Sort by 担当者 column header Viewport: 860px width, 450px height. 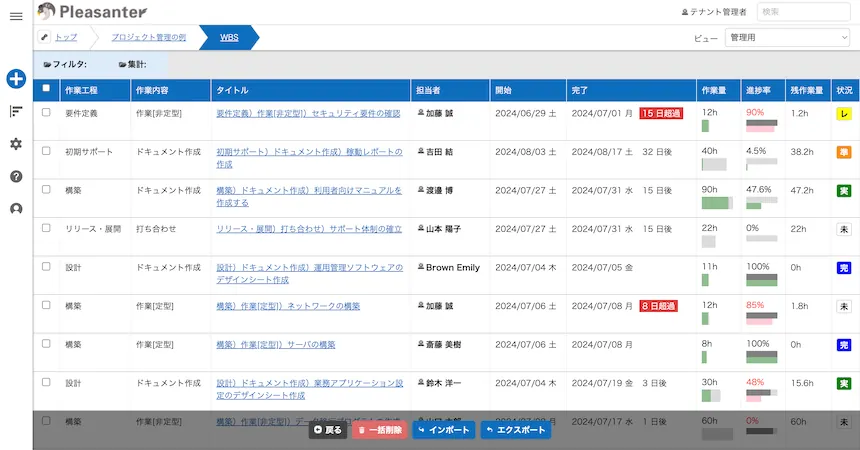pos(450,90)
